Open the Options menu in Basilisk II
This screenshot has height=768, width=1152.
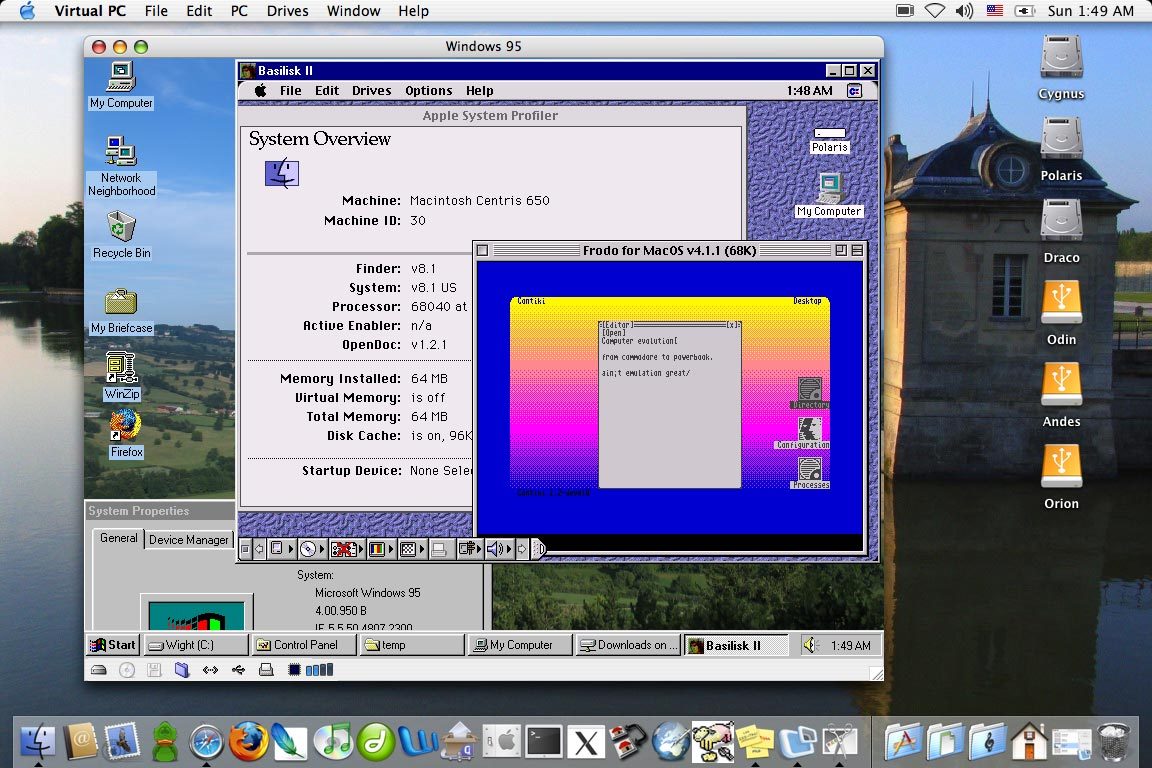click(428, 90)
